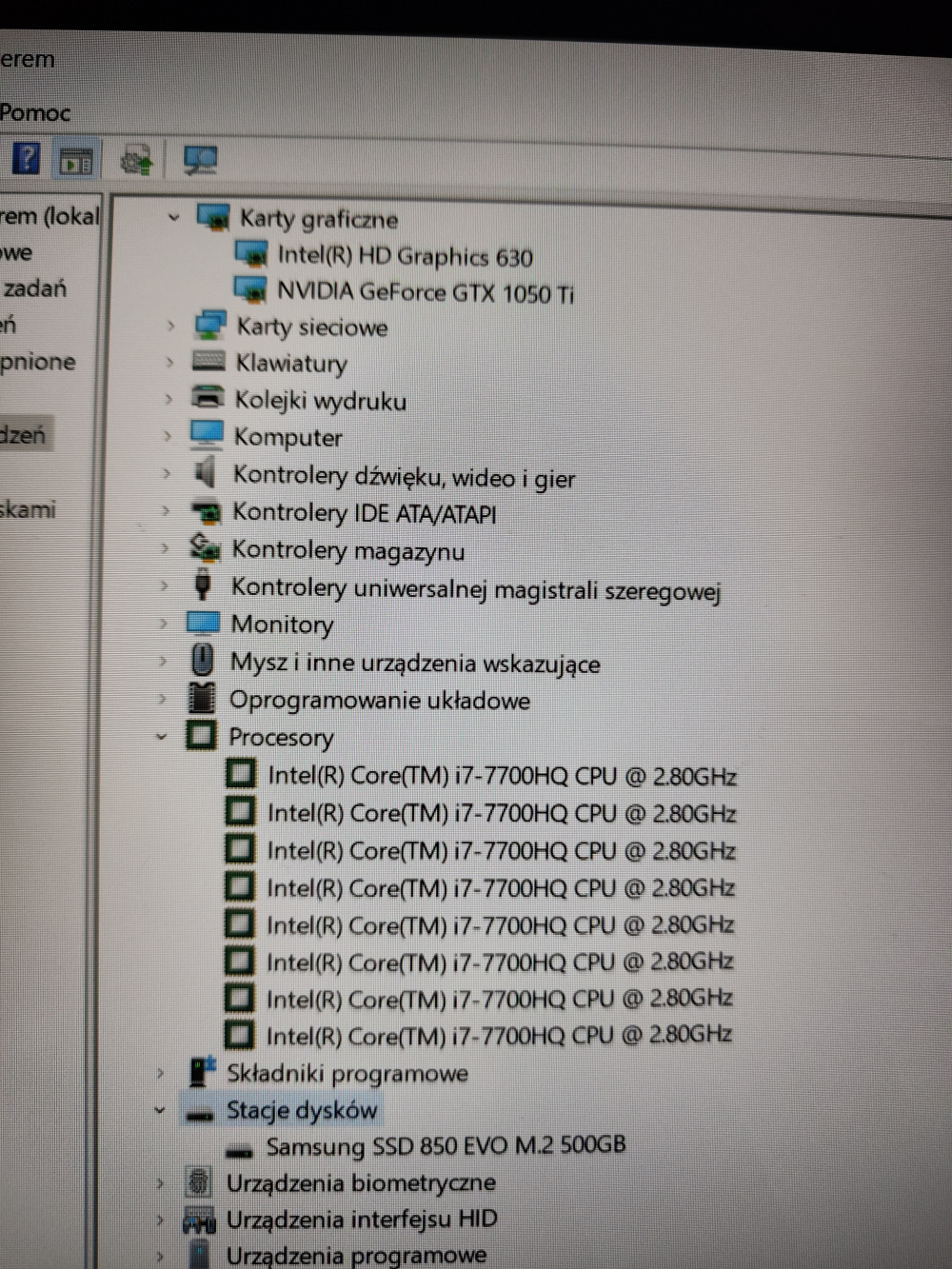Screen dimensions: 952x1269
Task: Select the Składniki programowe label
Action: click(x=347, y=1074)
